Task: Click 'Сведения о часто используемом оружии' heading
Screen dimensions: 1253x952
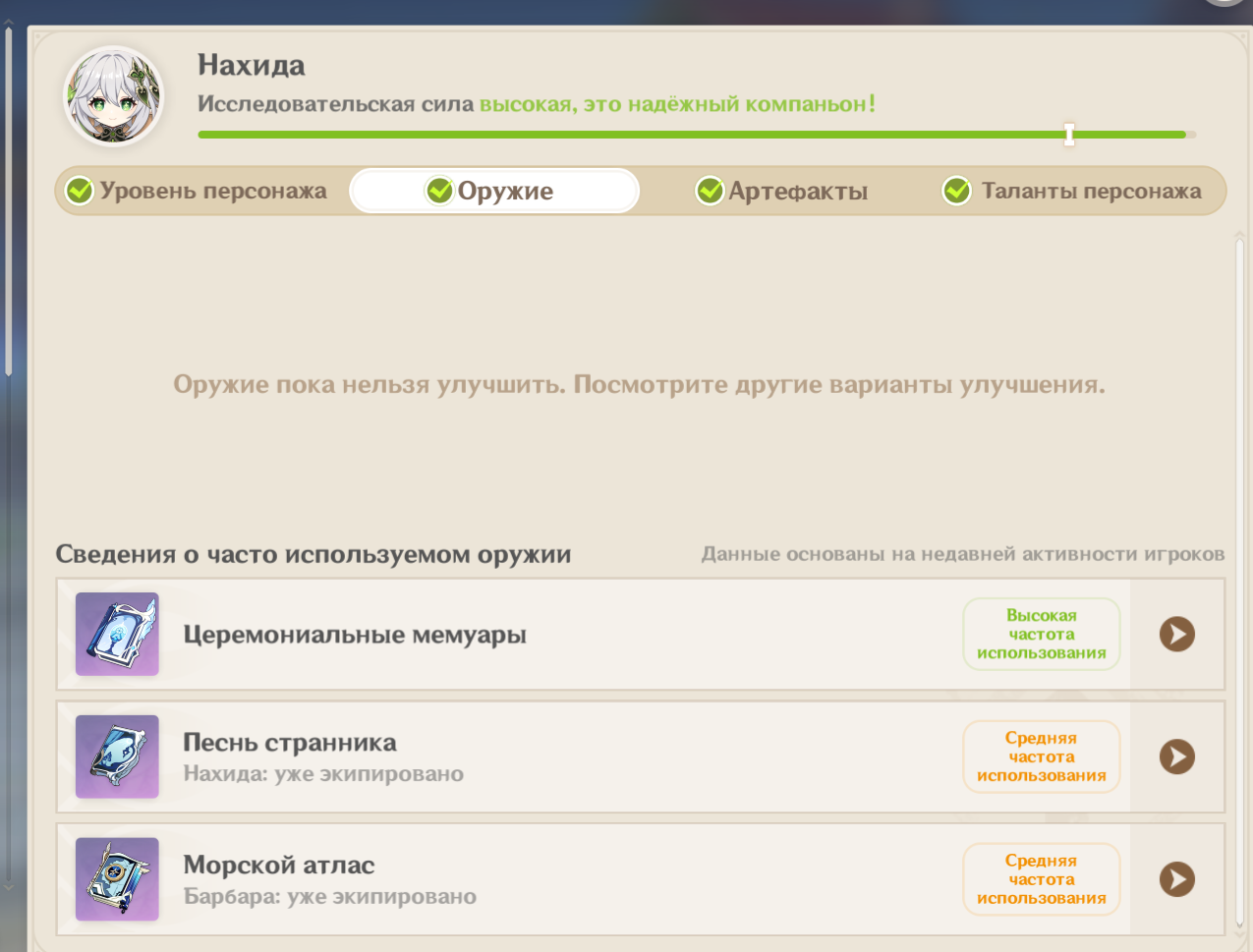Action: click(x=313, y=554)
